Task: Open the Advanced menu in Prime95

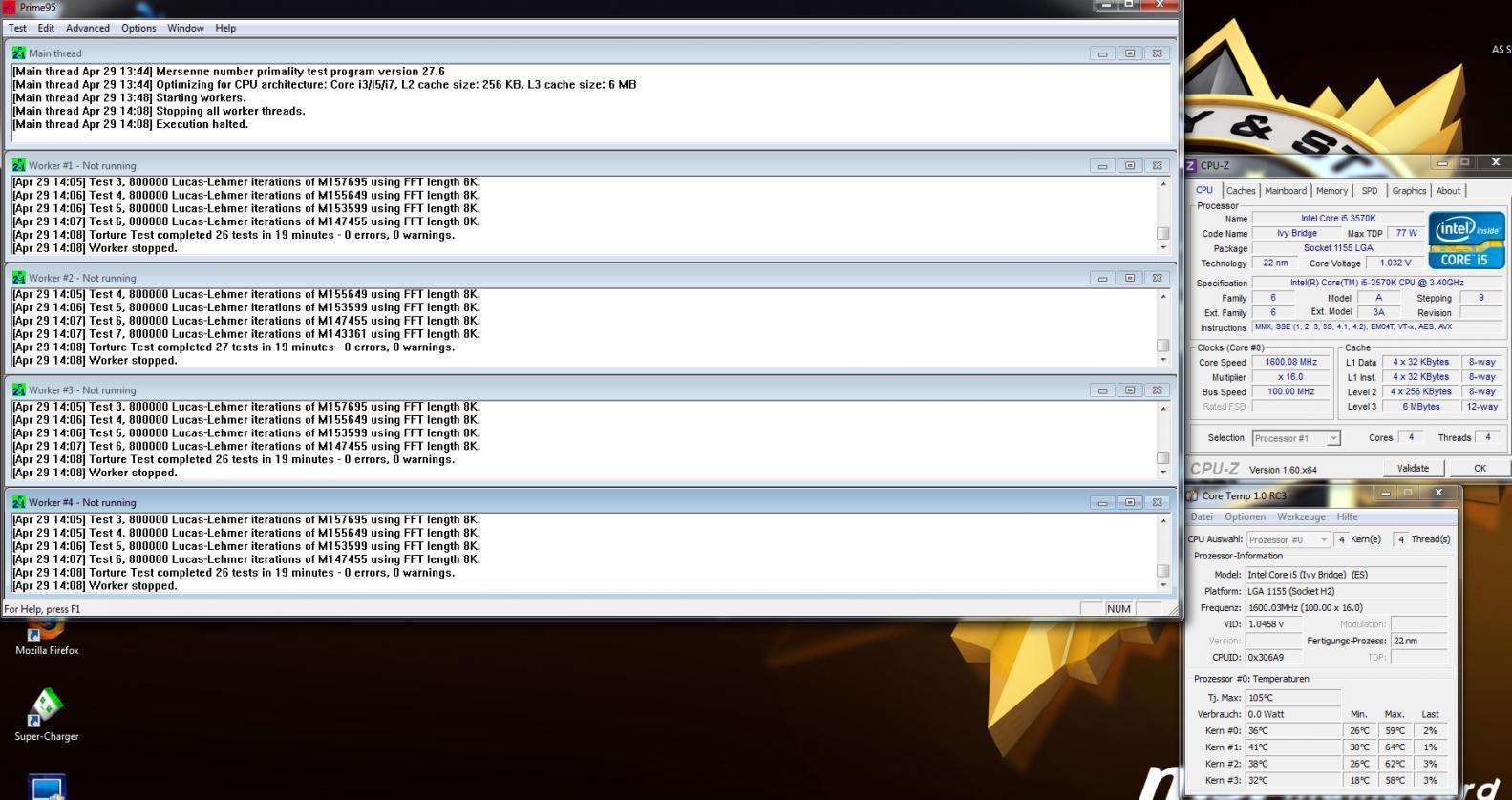Action: coord(87,28)
